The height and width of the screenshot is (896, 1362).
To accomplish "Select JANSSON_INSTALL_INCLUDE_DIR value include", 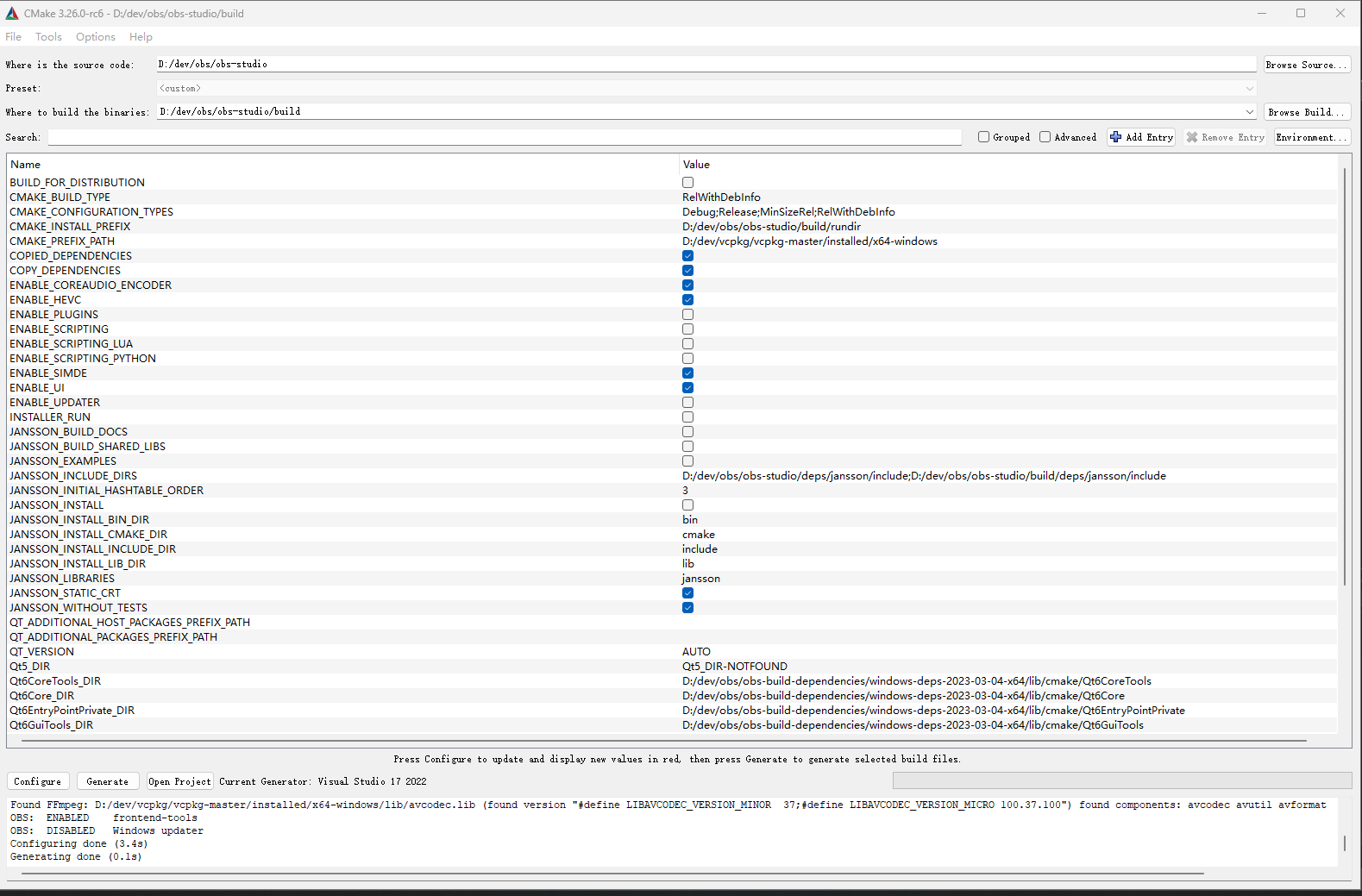I will tap(700, 549).
